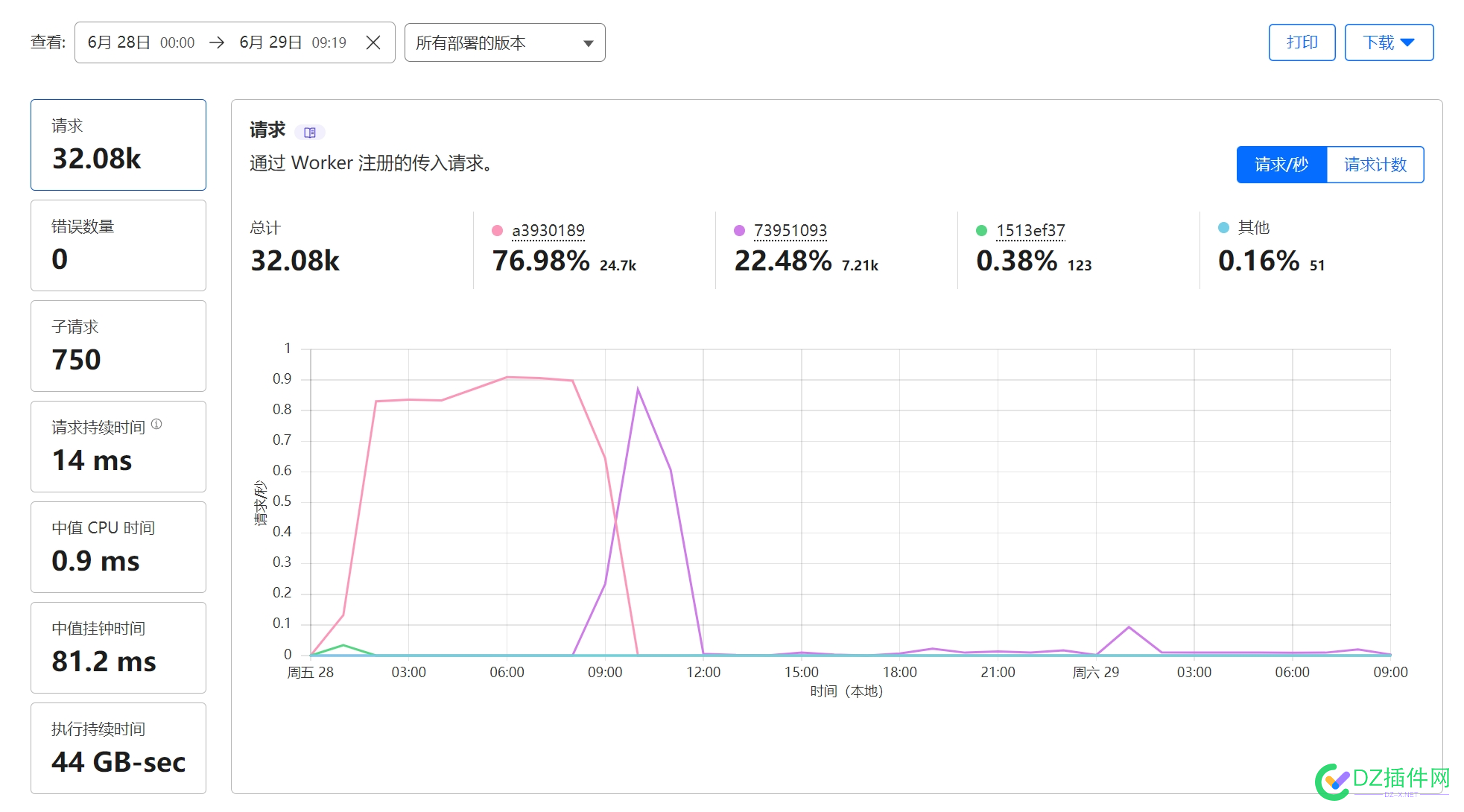Click the 7.21k request count
This screenshot has height=812, width=1464.
click(860, 266)
